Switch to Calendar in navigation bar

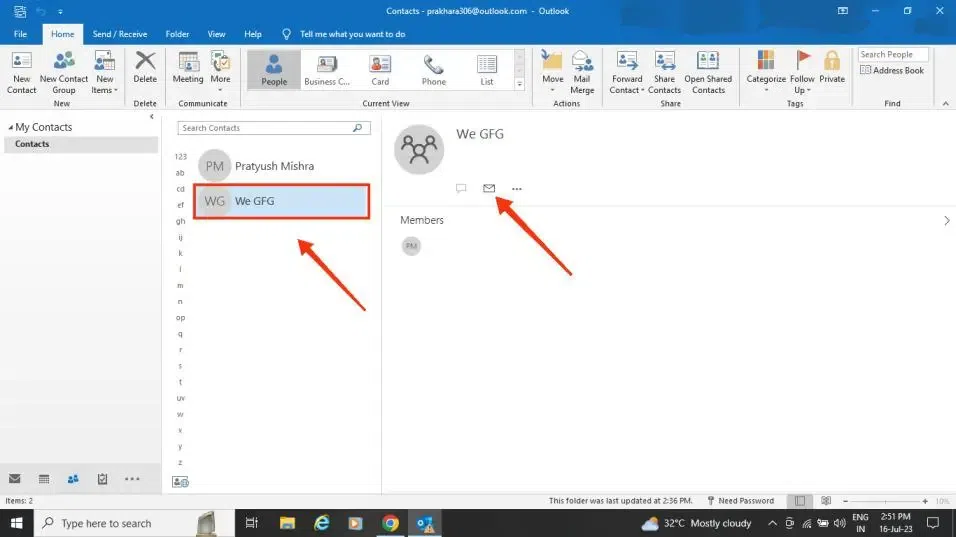(x=44, y=479)
